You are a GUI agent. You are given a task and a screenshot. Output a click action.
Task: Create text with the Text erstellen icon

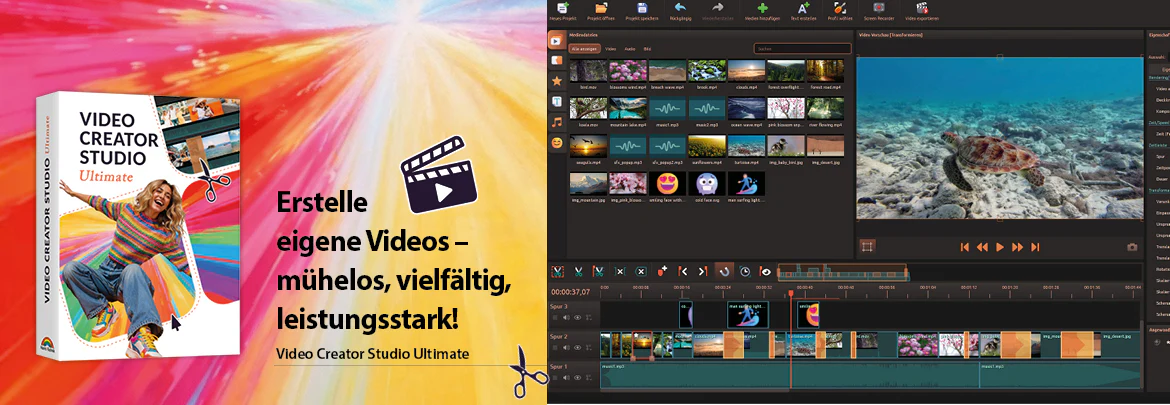point(804,10)
